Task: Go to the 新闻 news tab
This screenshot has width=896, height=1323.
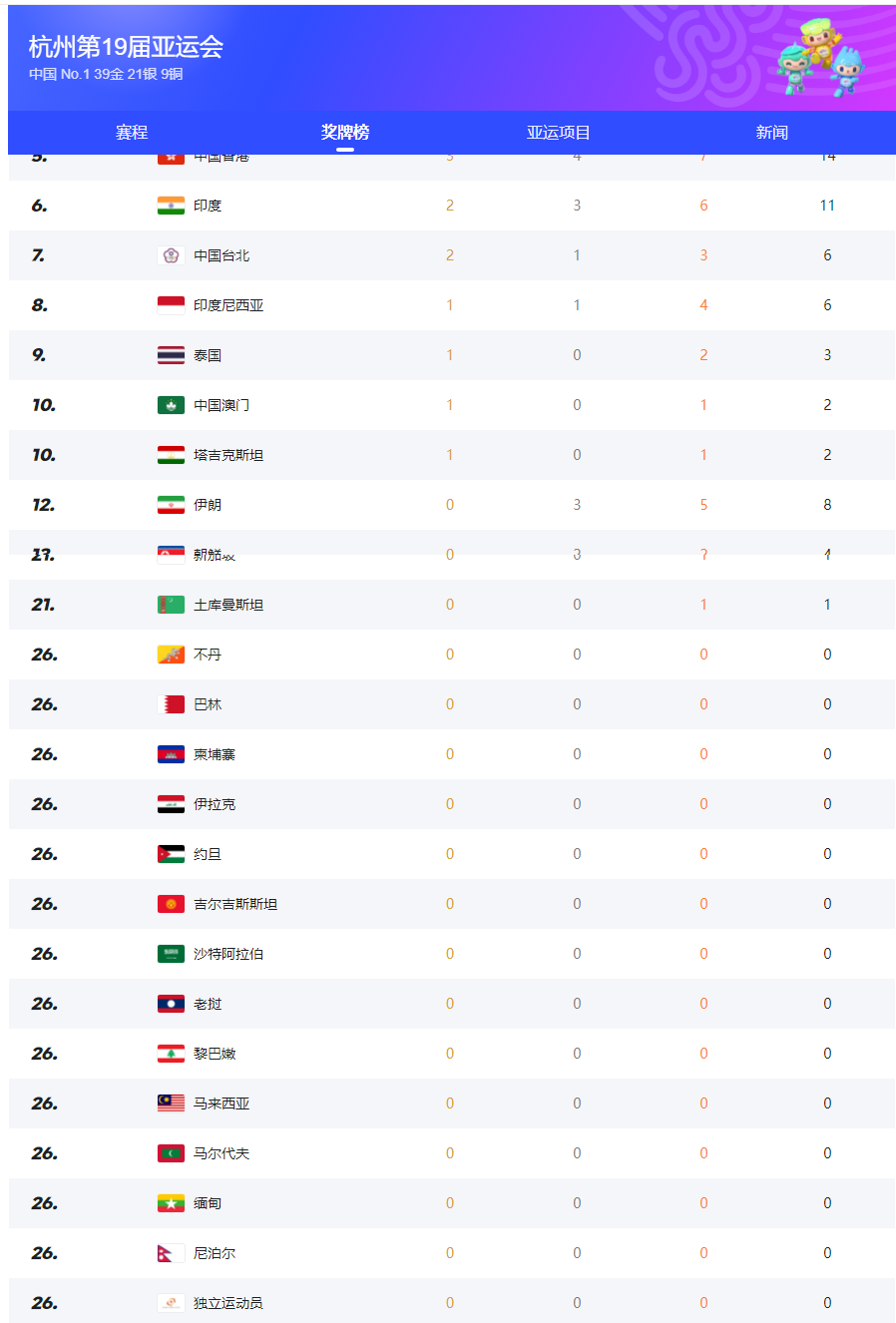Action: pyautogui.click(x=771, y=133)
